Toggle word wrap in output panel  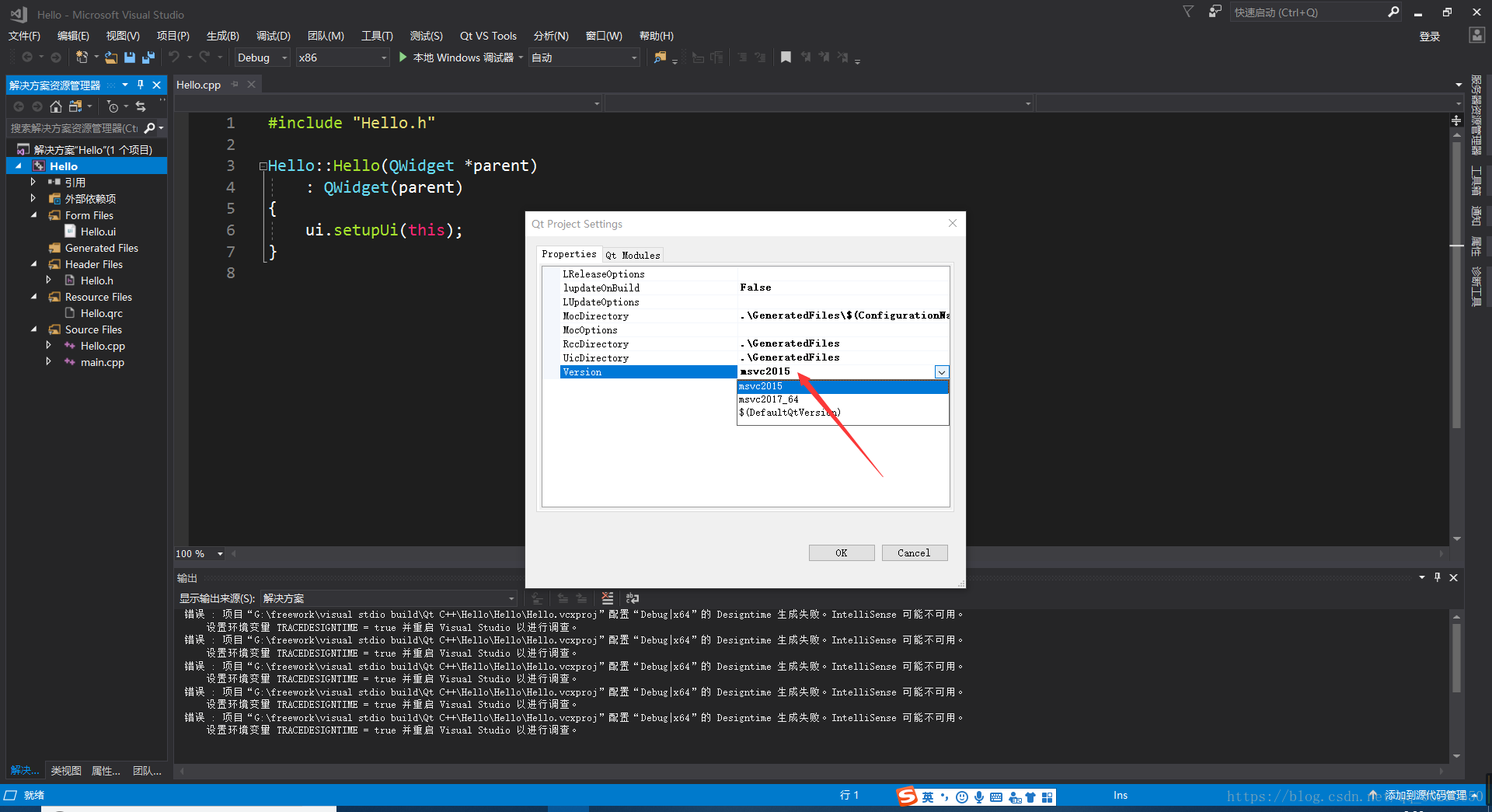tap(633, 598)
